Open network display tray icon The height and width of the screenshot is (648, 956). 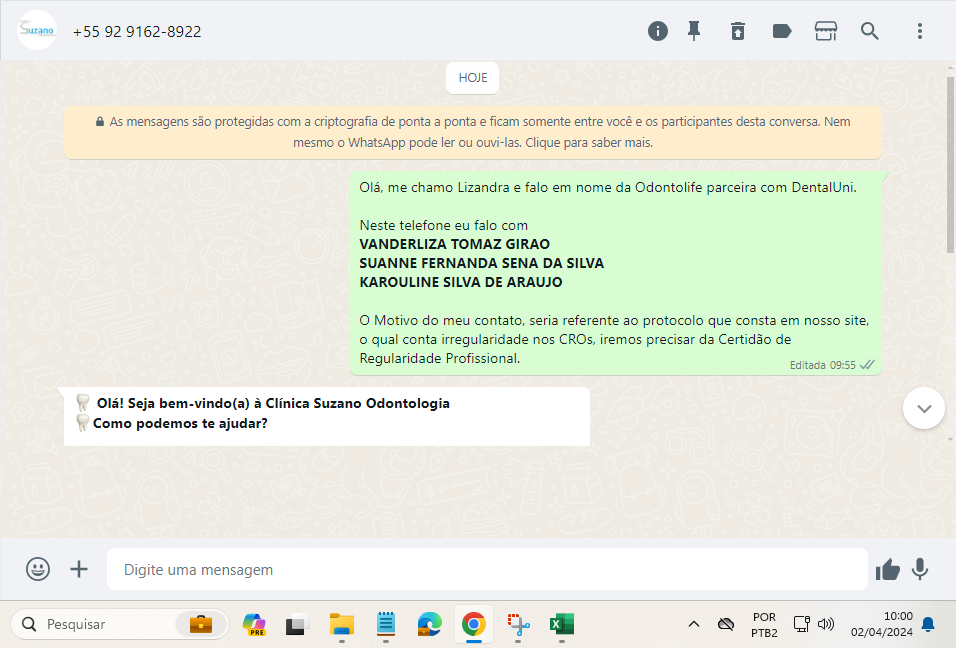coord(801,624)
